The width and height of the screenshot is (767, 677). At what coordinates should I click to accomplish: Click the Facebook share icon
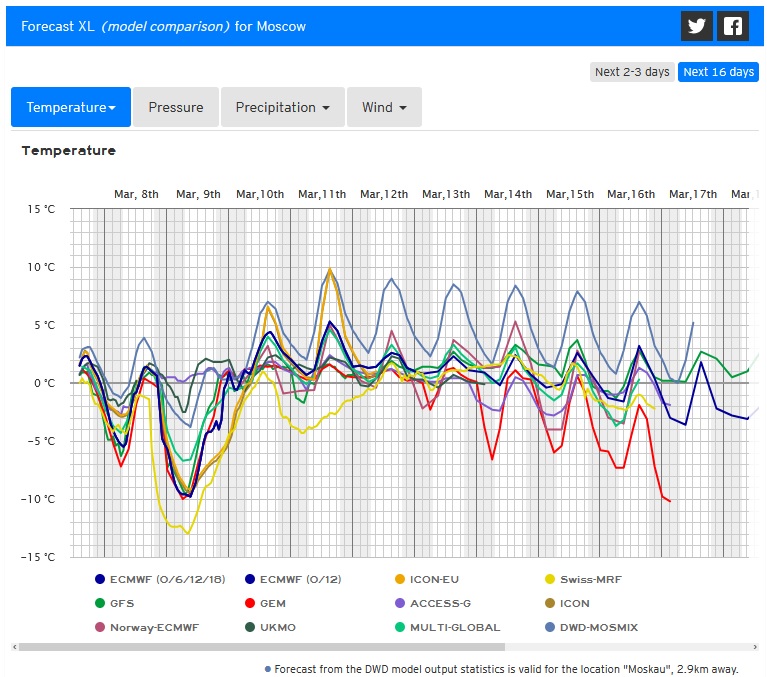tap(734, 26)
